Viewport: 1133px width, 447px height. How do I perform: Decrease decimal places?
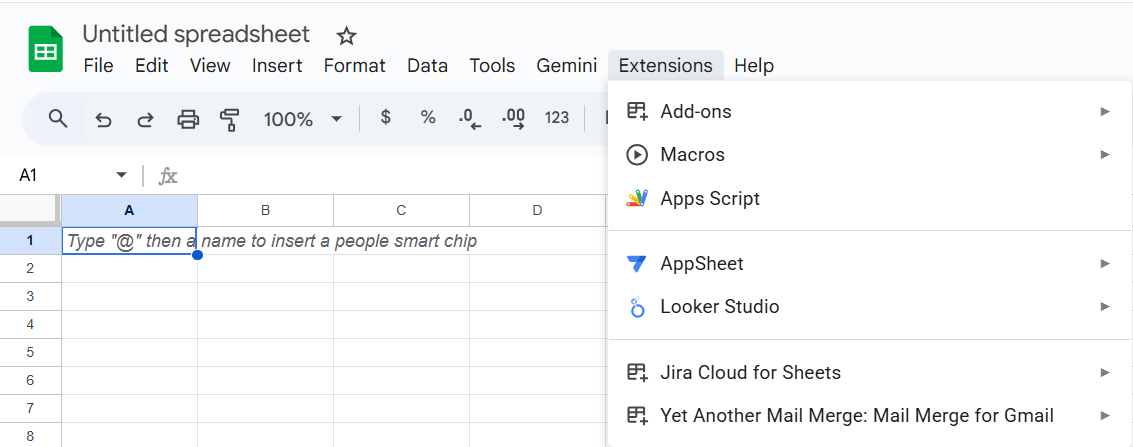click(x=470, y=119)
